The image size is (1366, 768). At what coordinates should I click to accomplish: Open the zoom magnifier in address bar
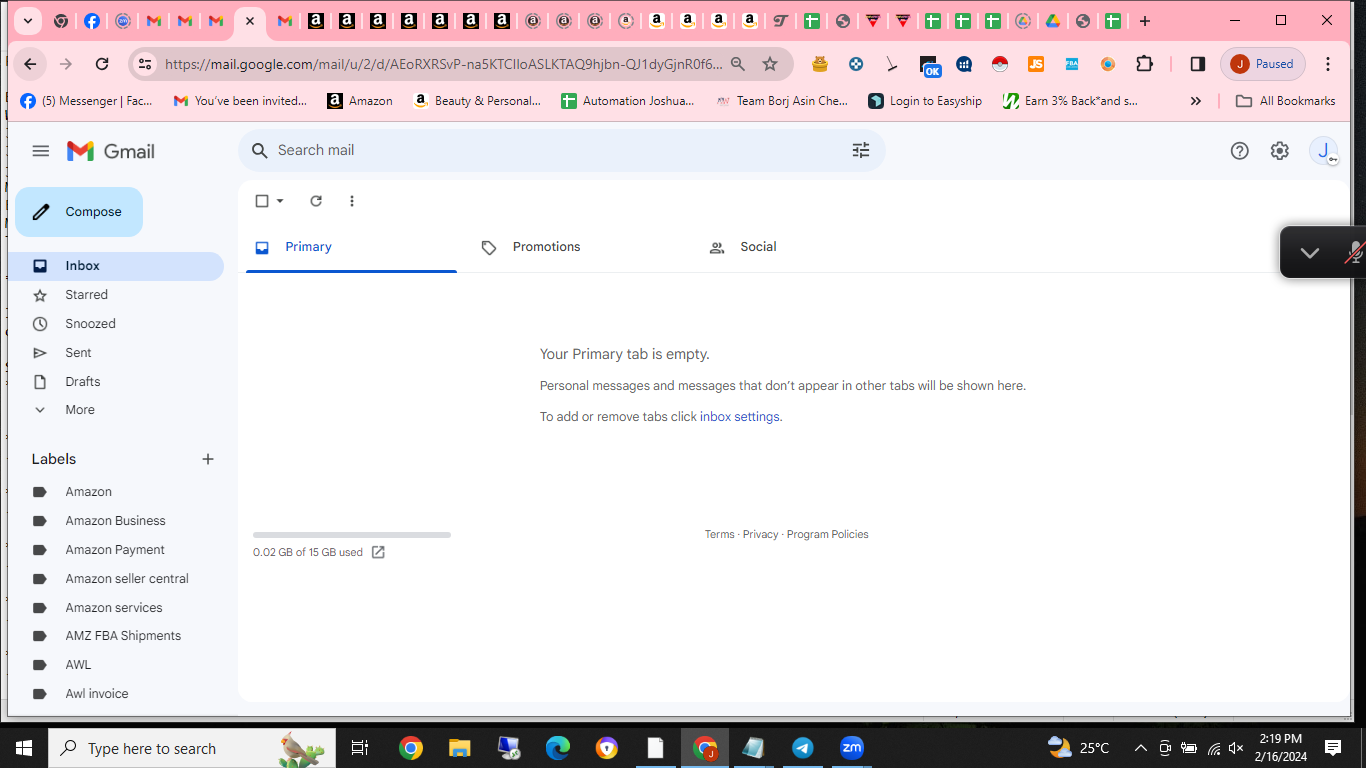pos(738,64)
